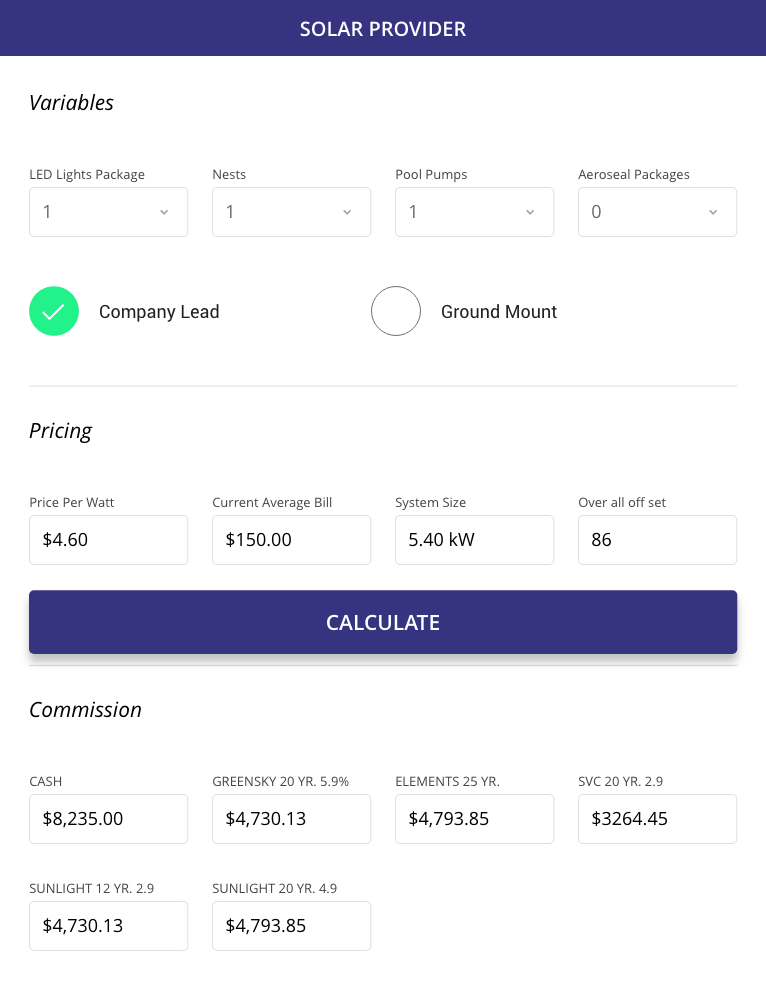Select the Over all off set field
Viewport: 766px width, 994px height.
coord(657,540)
